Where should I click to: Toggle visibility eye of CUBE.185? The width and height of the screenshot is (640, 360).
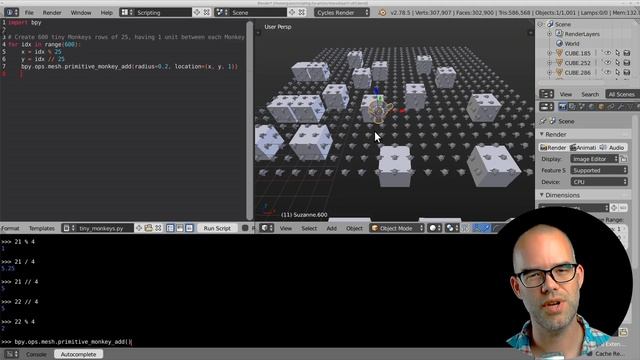pyautogui.click(x=607, y=53)
